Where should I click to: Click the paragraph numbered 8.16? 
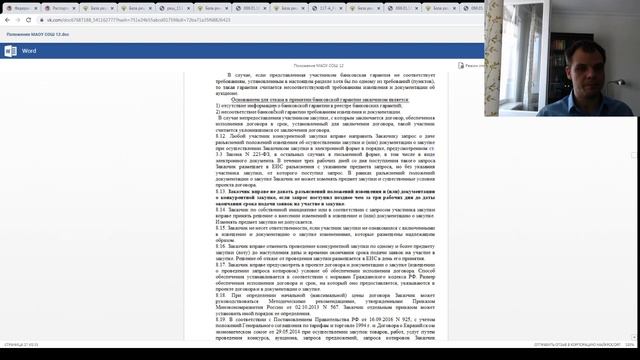[x=325, y=252]
